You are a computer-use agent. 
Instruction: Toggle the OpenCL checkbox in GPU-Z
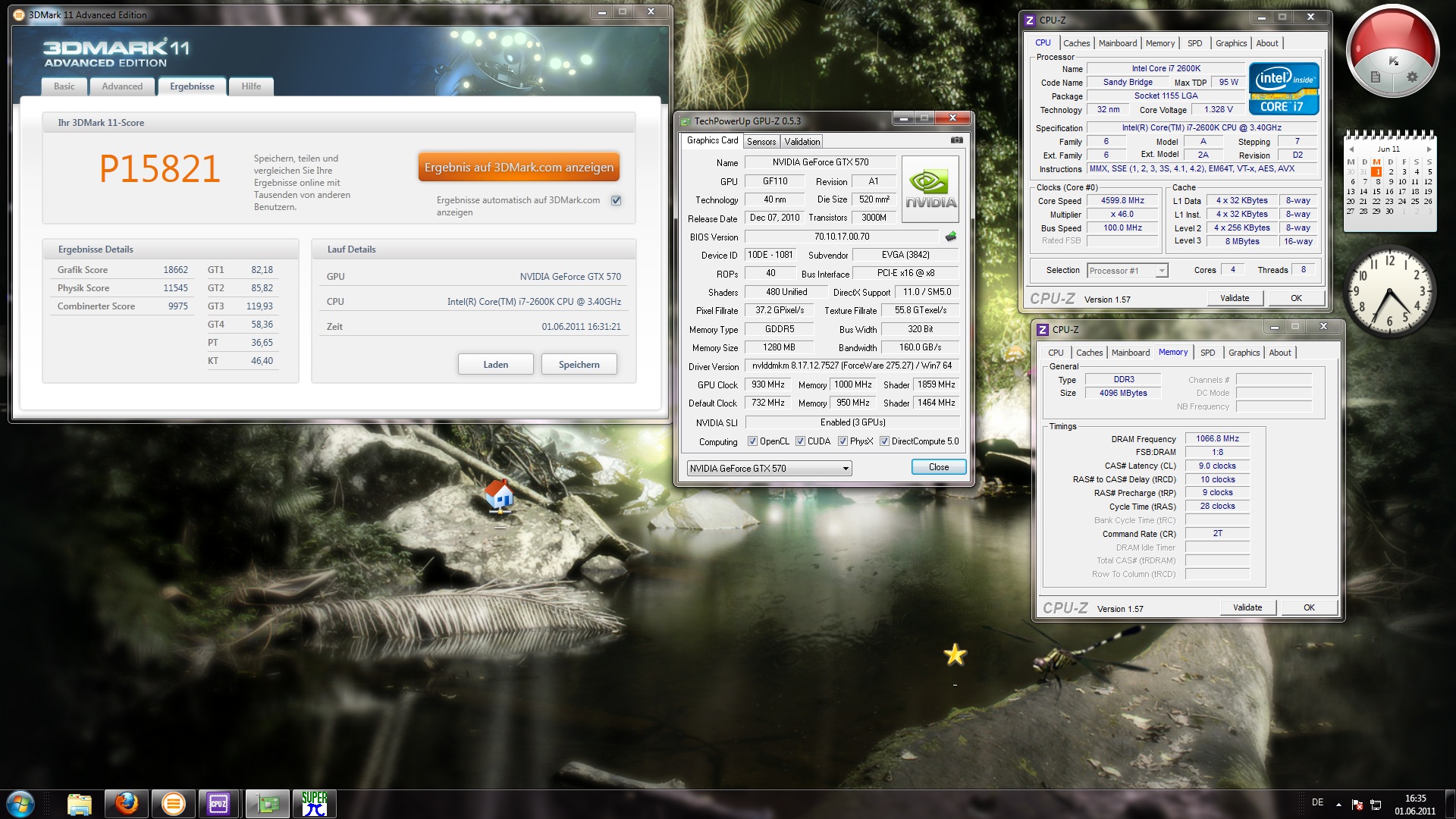click(x=752, y=441)
